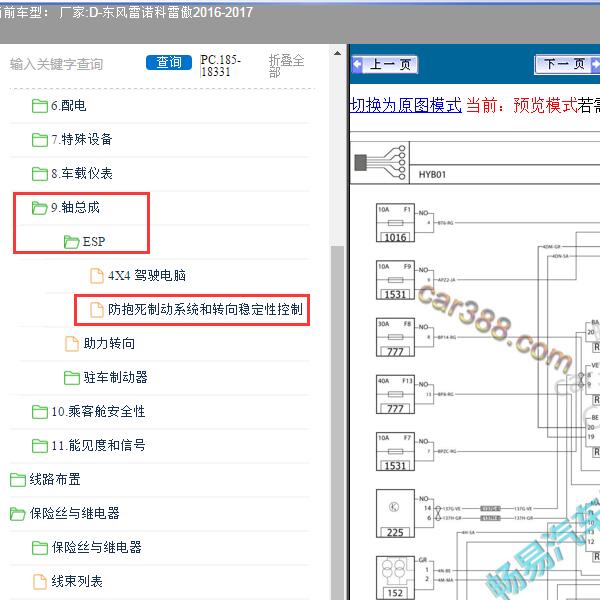Go to previous page with 上一页

[385, 64]
